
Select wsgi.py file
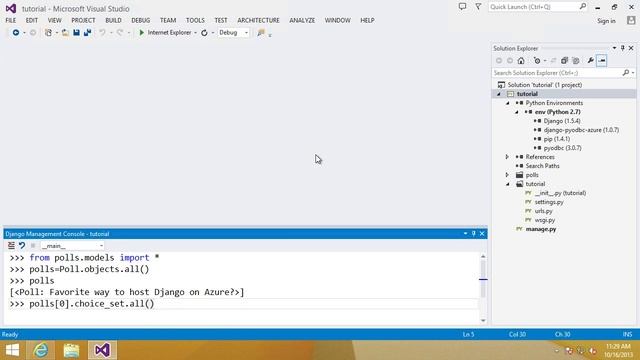tap(544, 220)
